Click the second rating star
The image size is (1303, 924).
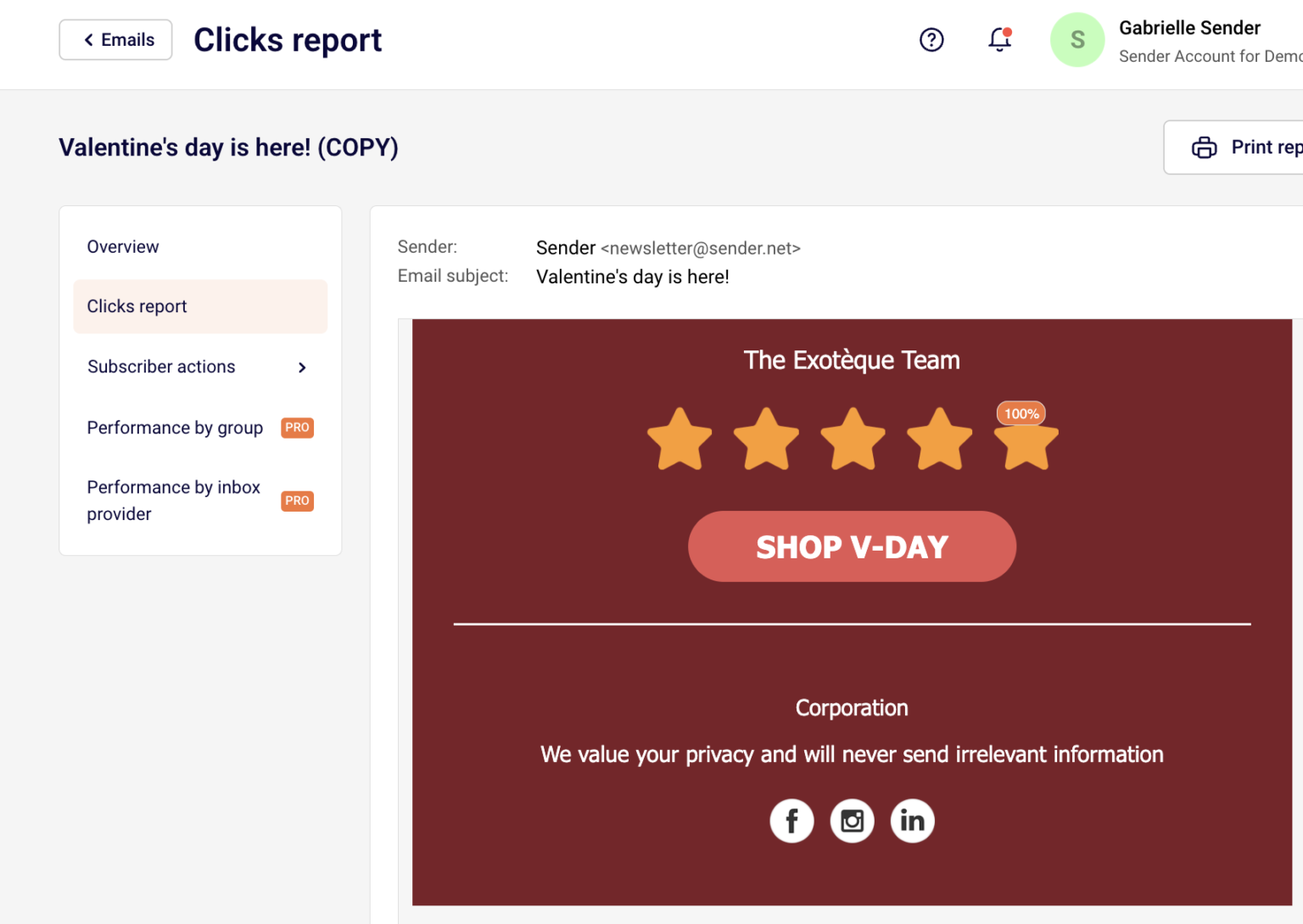coord(766,439)
